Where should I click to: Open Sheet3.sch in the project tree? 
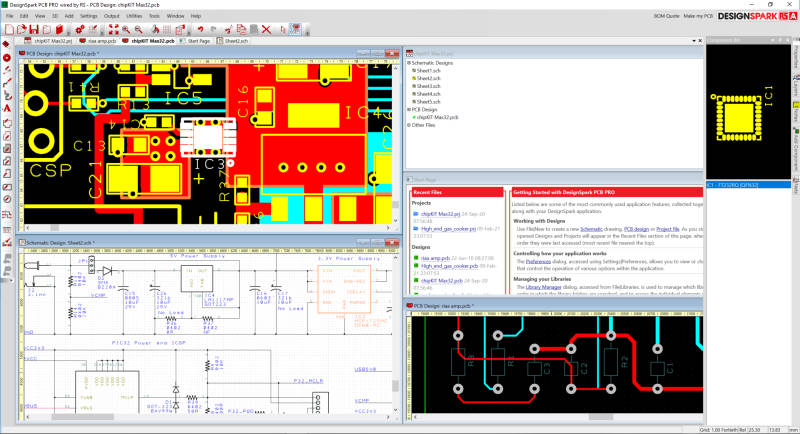point(426,86)
